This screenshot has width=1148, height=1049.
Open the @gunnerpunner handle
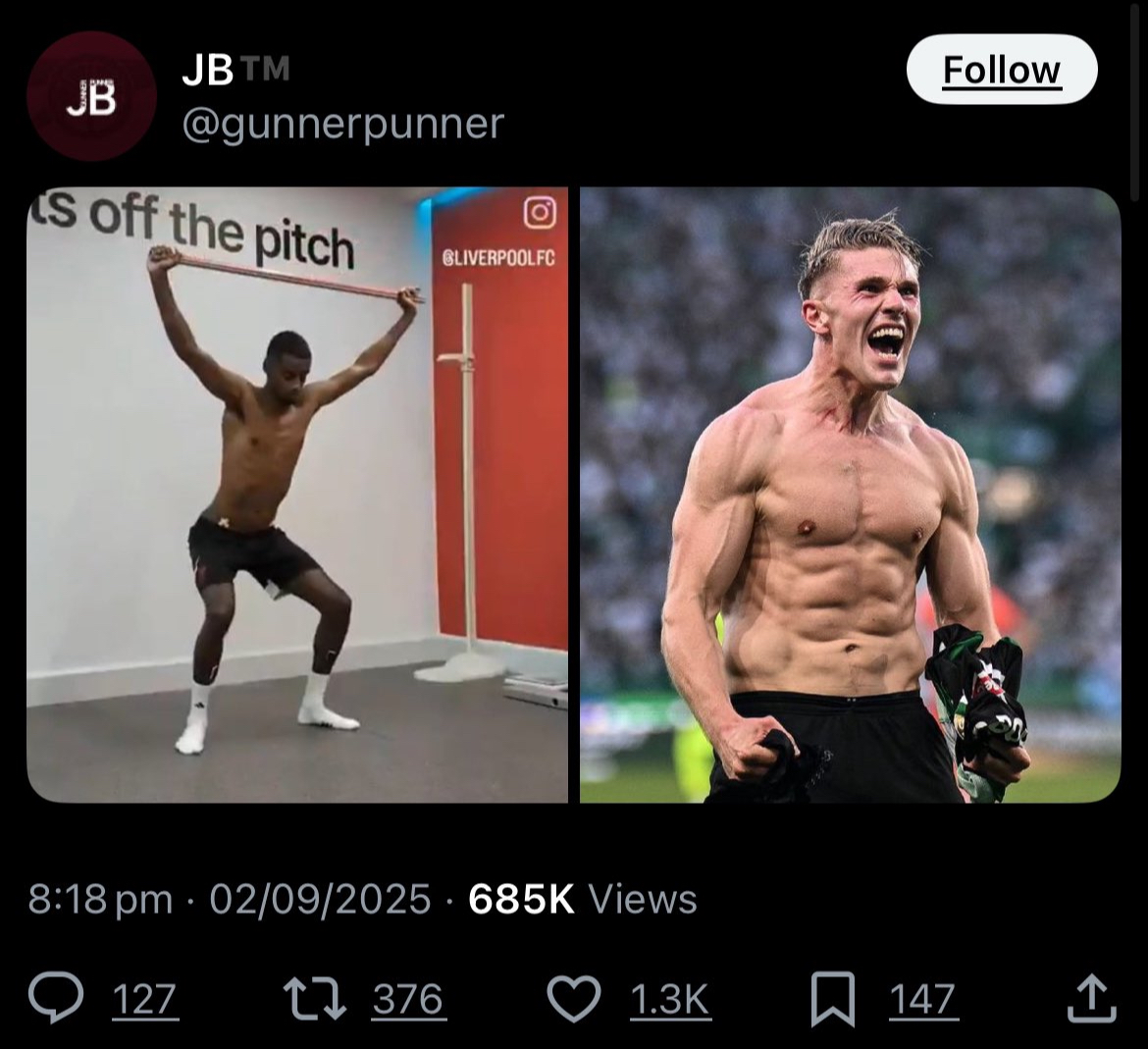pos(342,123)
